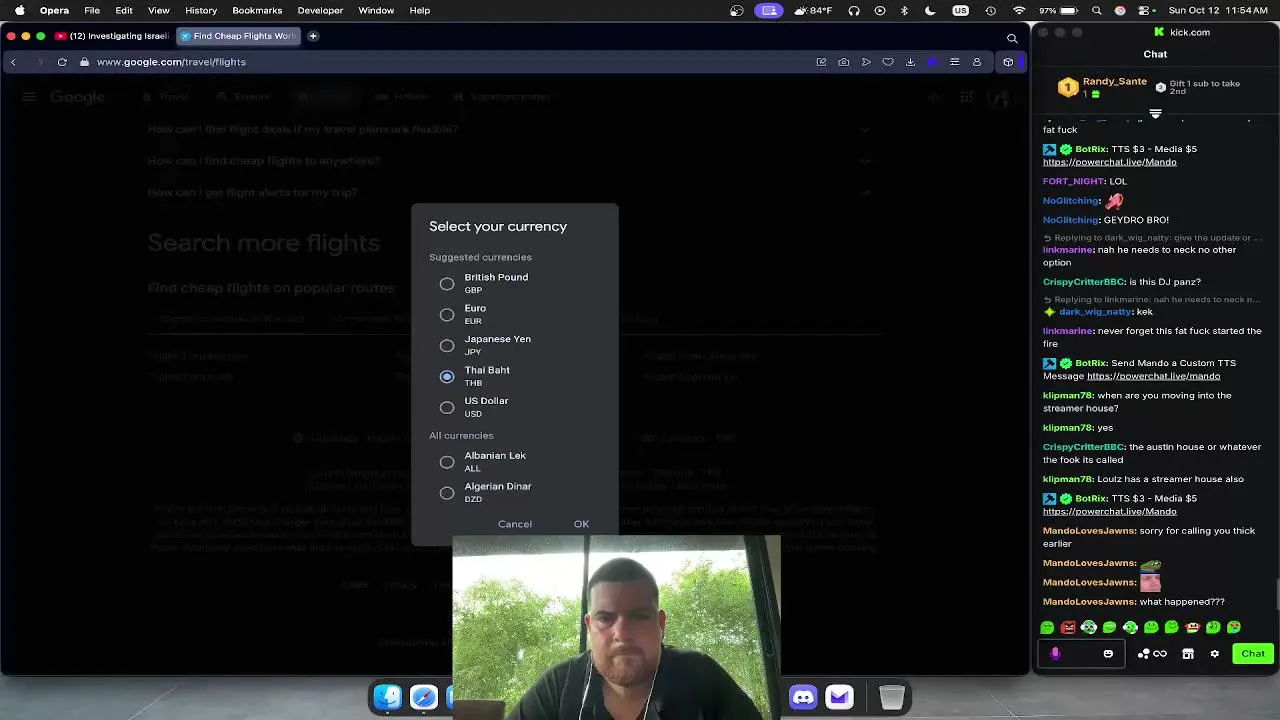The height and width of the screenshot is (720, 1280).
Task: Click the webcam video overlay thumbnail
Action: (616, 627)
